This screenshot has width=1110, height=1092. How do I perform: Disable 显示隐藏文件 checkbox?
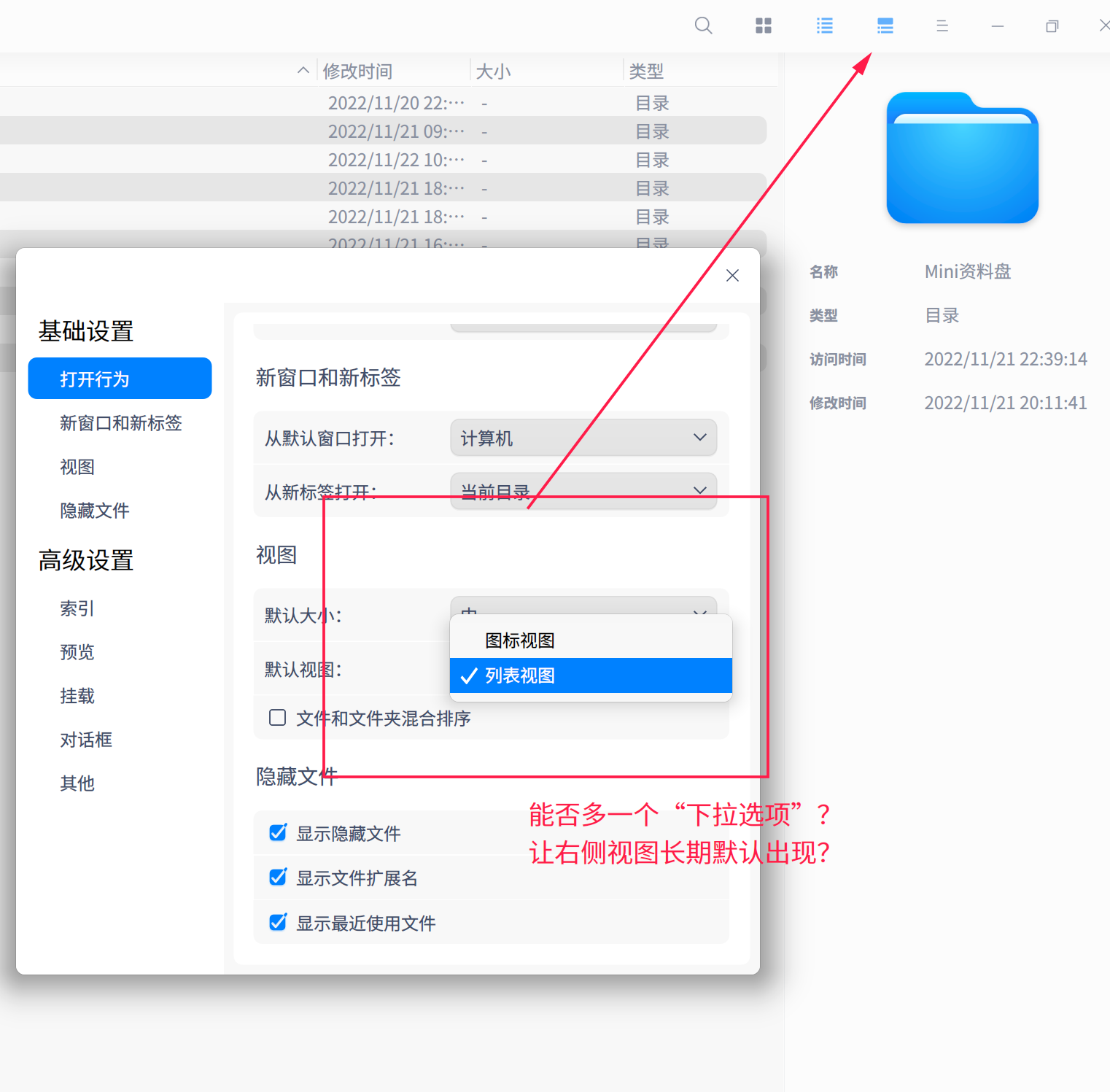277,832
